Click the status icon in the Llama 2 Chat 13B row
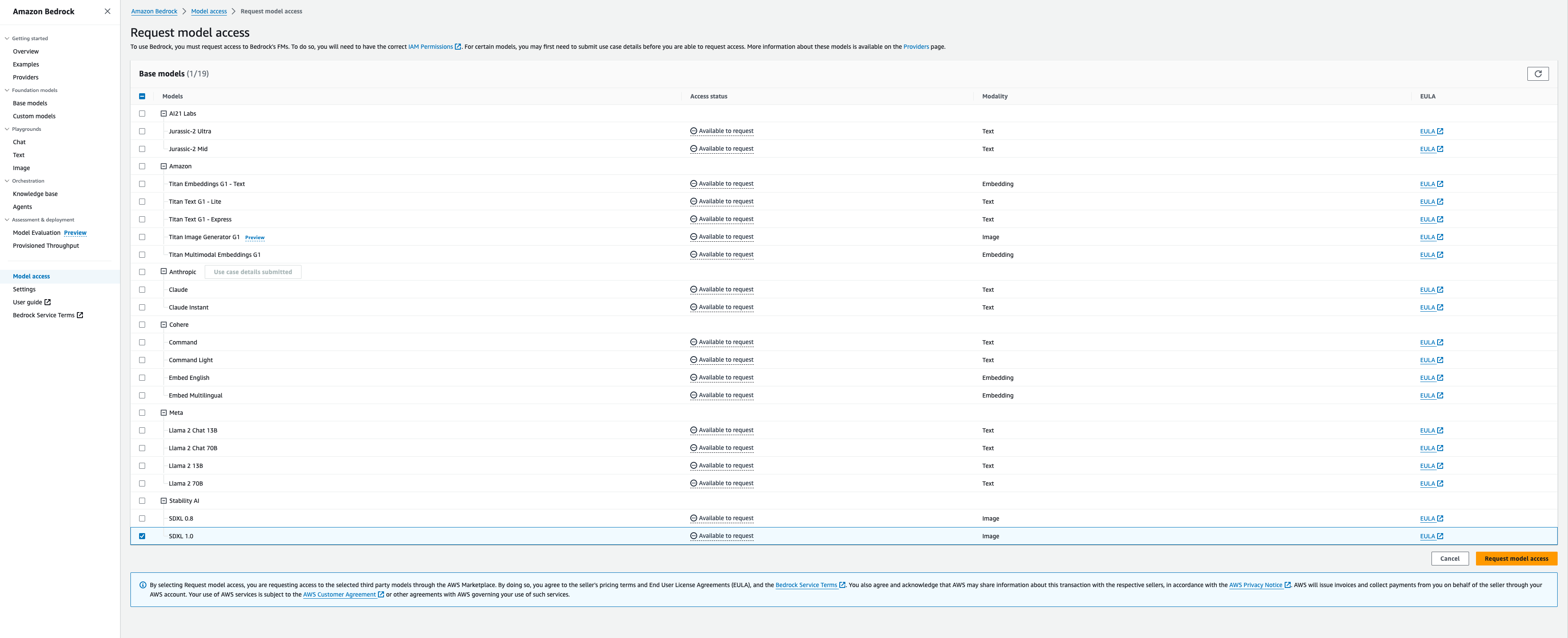This screenshot has width=1568, height=638. 693,430
